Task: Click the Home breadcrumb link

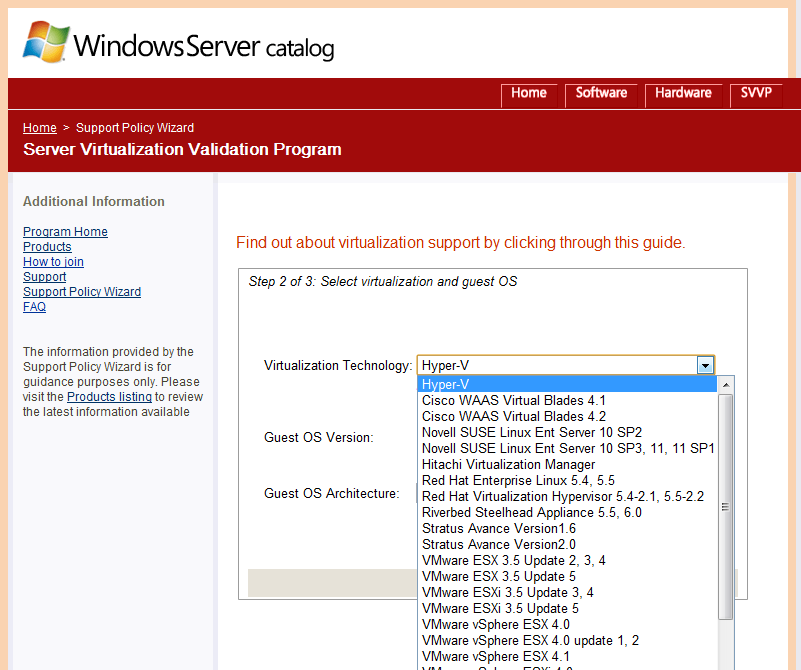Action: 40,128
